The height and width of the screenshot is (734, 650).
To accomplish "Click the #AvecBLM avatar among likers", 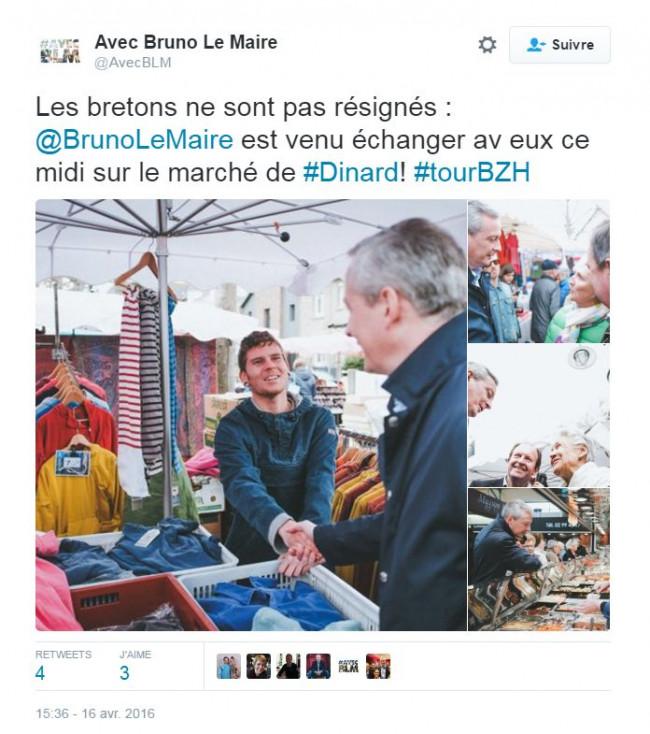I will click(348, 666).
